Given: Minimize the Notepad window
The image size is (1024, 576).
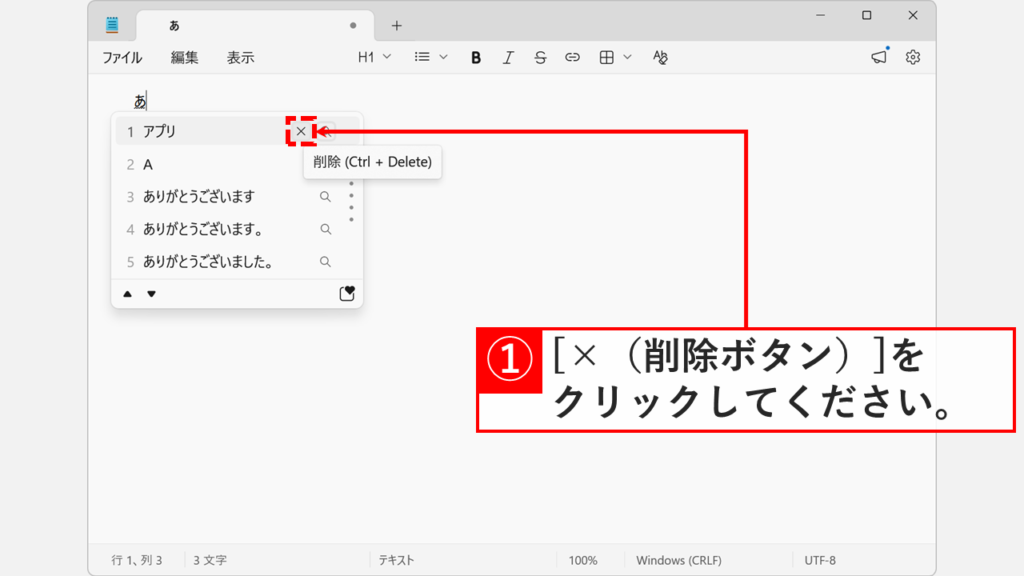Looking at the screenshot, I should point(821,15).
